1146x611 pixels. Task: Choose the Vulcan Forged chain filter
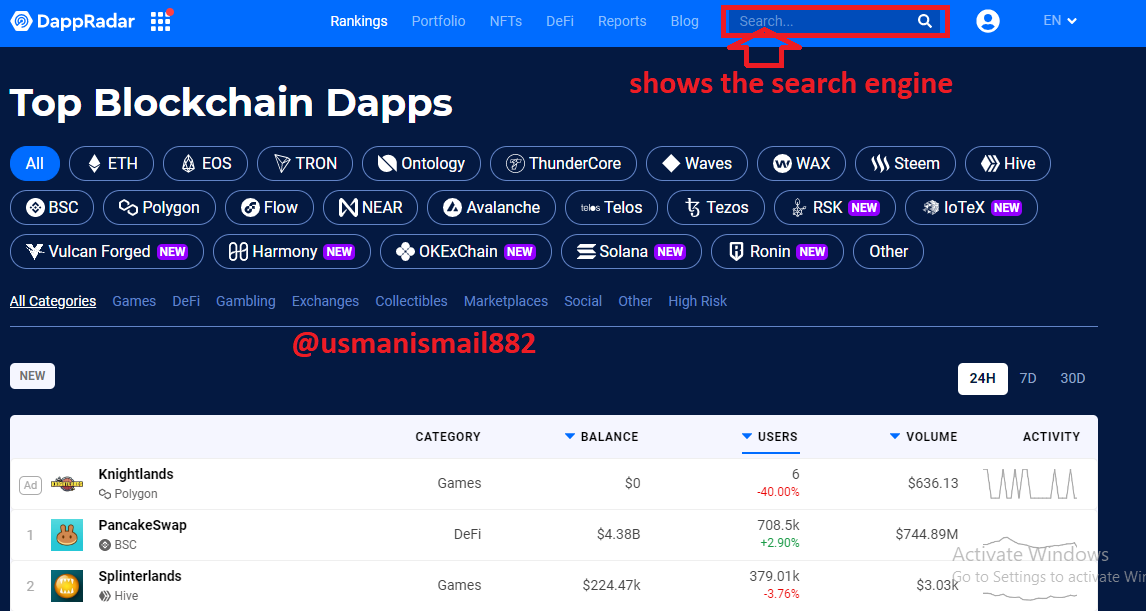[x=107, y=251]
